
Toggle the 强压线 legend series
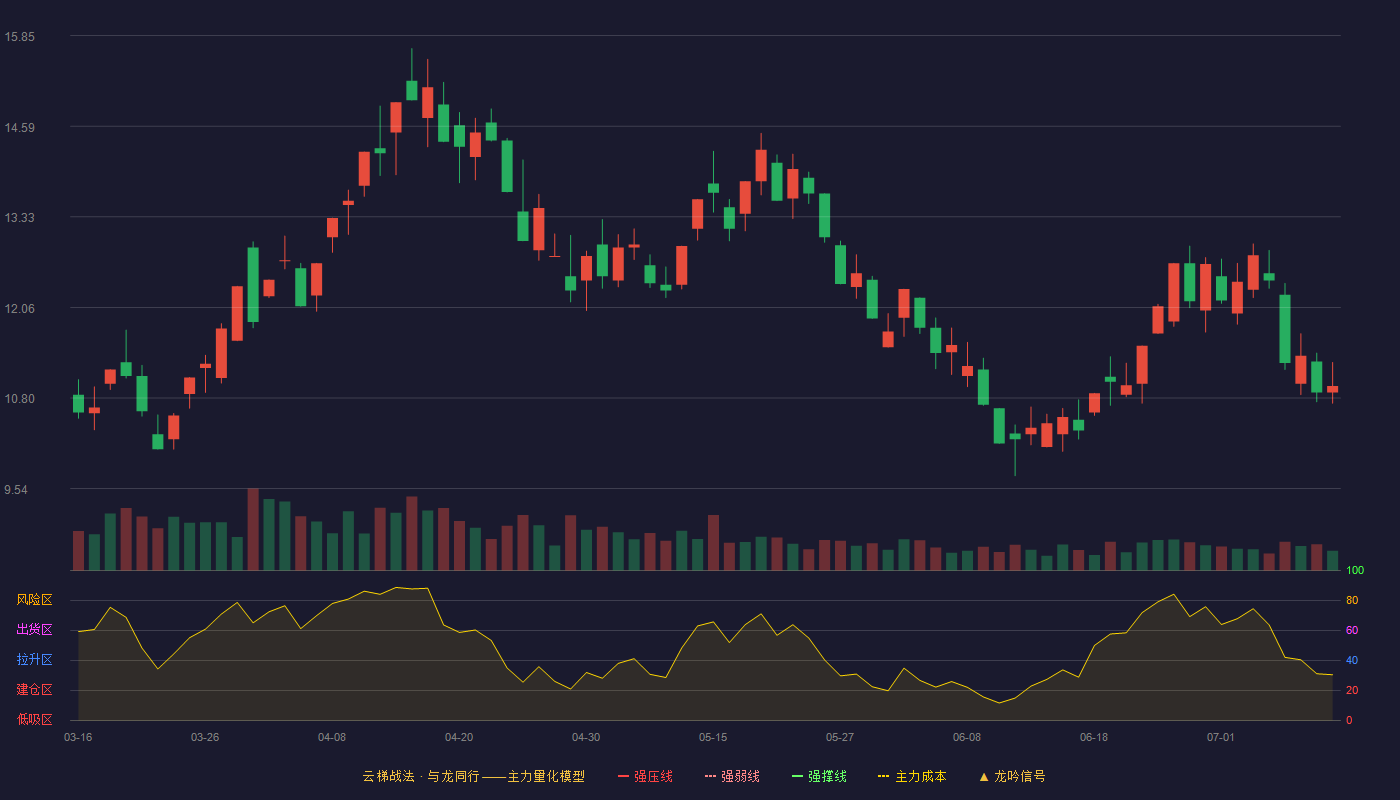(645, 776)
